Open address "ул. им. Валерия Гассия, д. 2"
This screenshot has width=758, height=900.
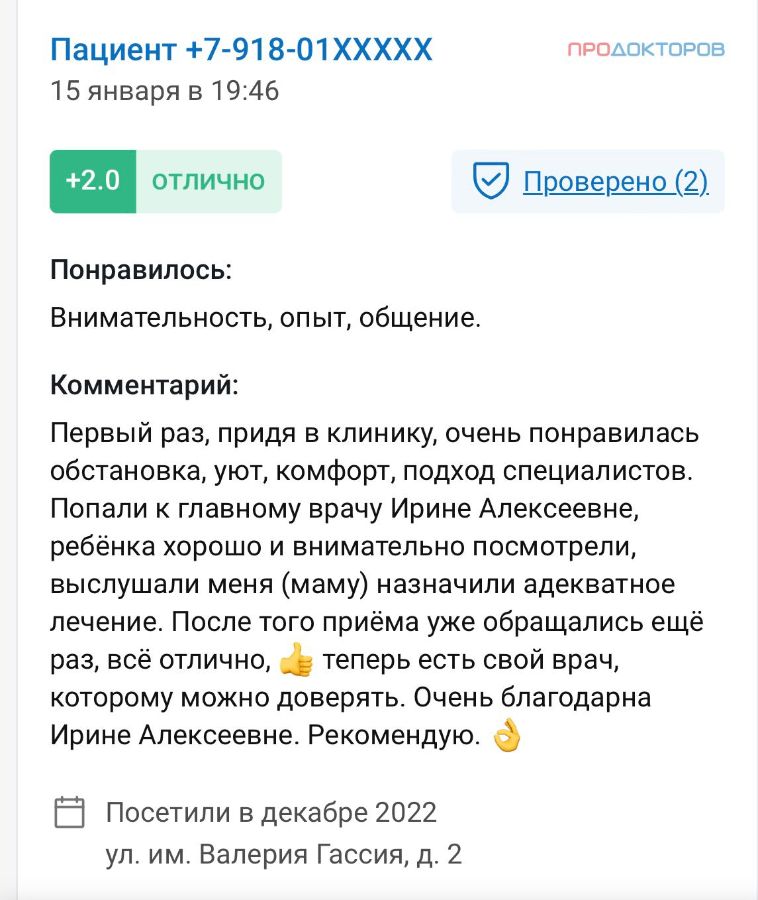click(283, 855)
